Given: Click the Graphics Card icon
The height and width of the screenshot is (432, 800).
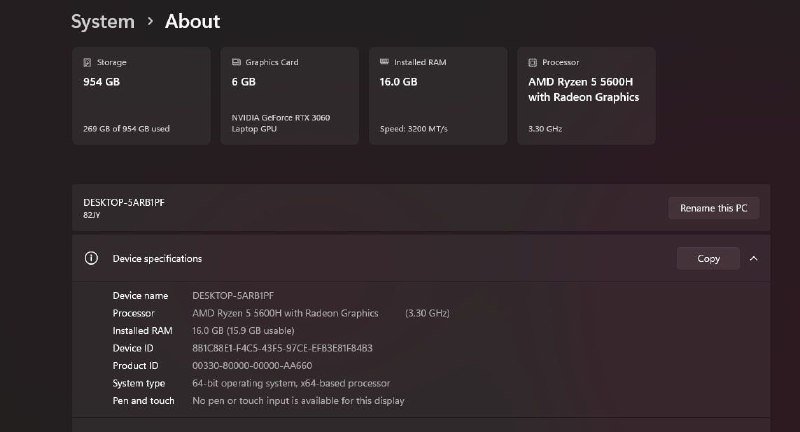Looking at the screenshot, I should point(236,62).
